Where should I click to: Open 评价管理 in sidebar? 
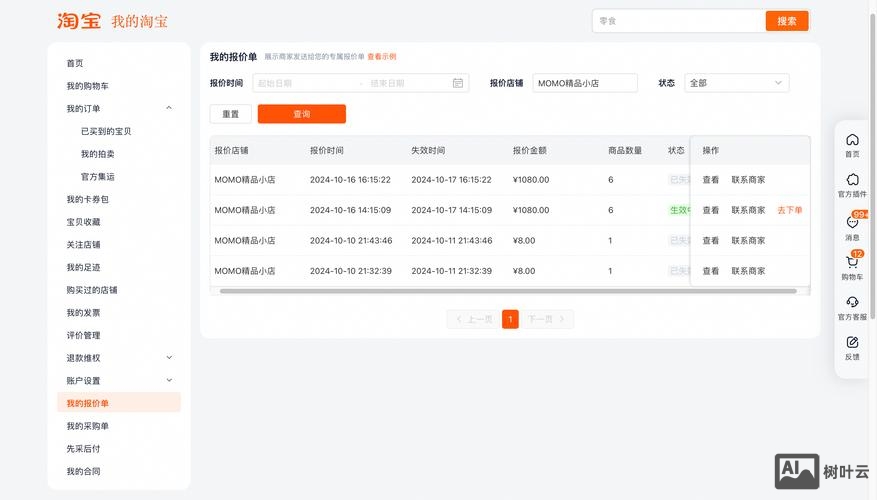pos(83,335)
